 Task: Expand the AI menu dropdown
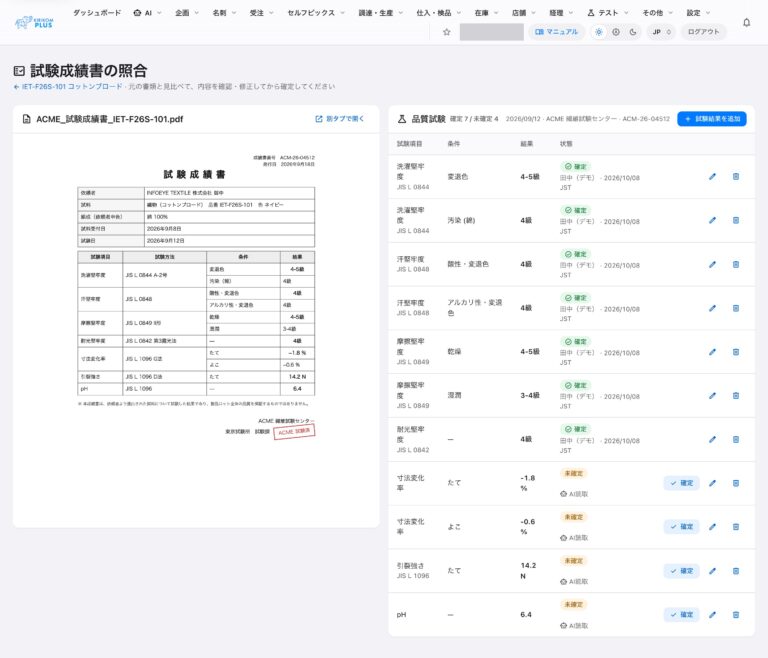point(147,13)
